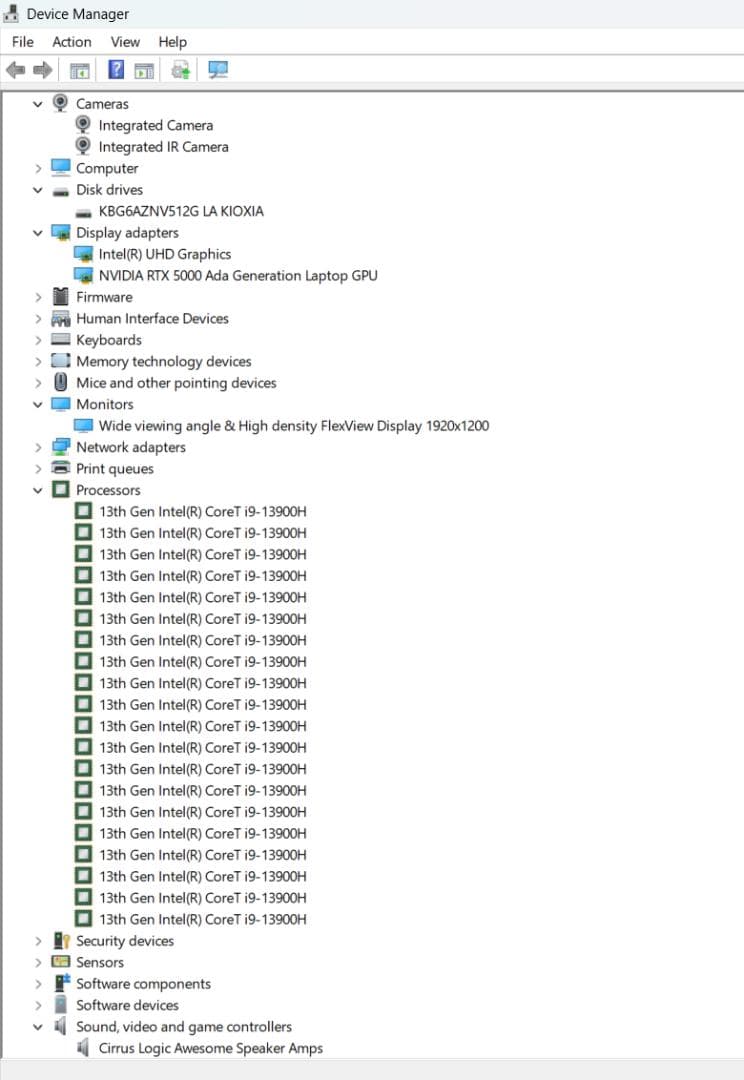This screenshot has width=744, height=1080.
Task: Expand the Security devices category
Action: (x=38, y=942)
